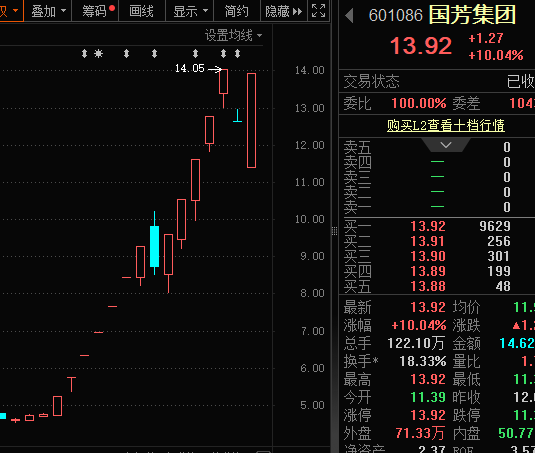Click the 卖一 sell row label
Image resolution: width=535 pixels, height=453 pixels.
point(357,207)
